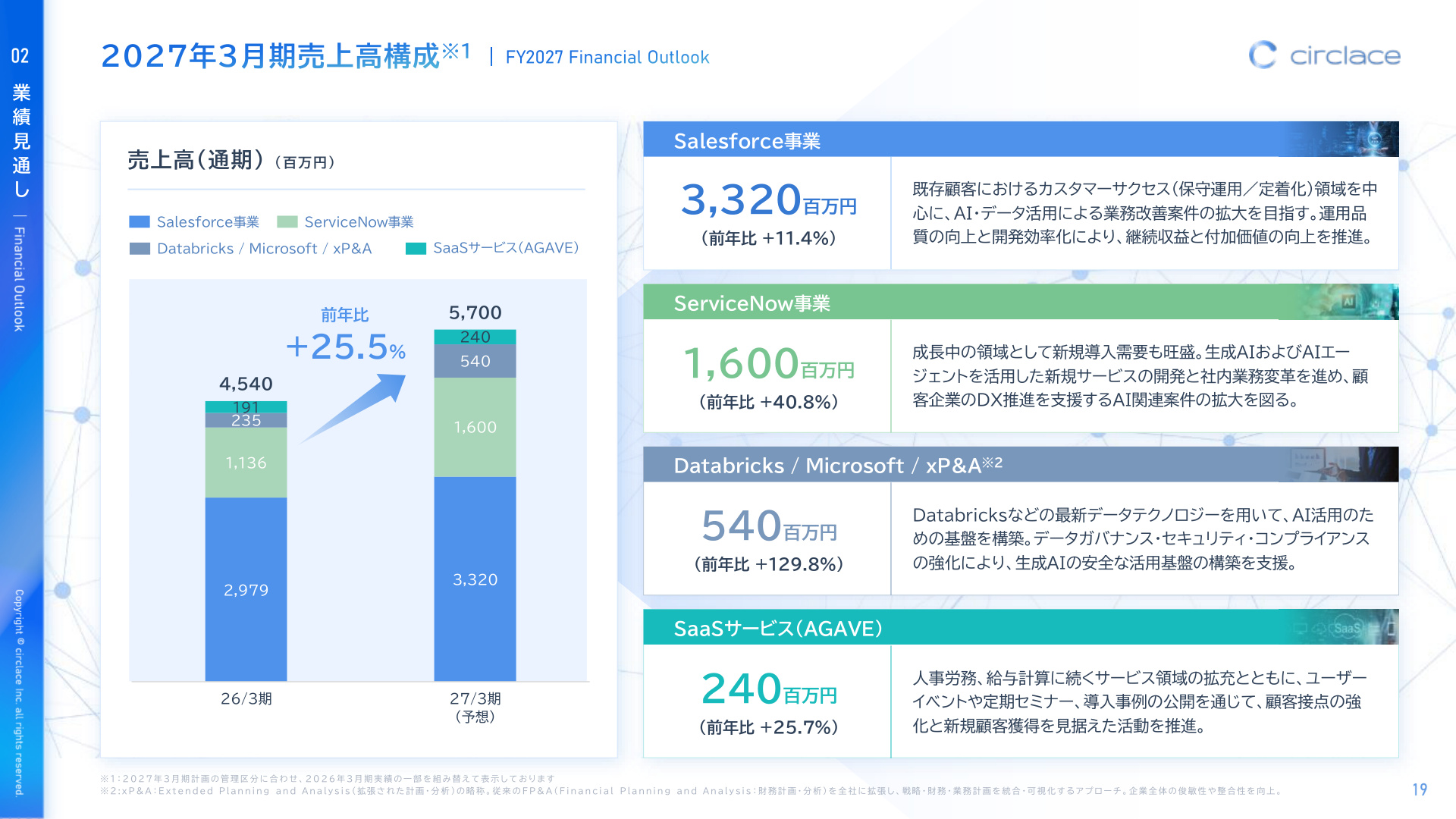Open the Databricks header image thumbnail

coord(1338,464)
